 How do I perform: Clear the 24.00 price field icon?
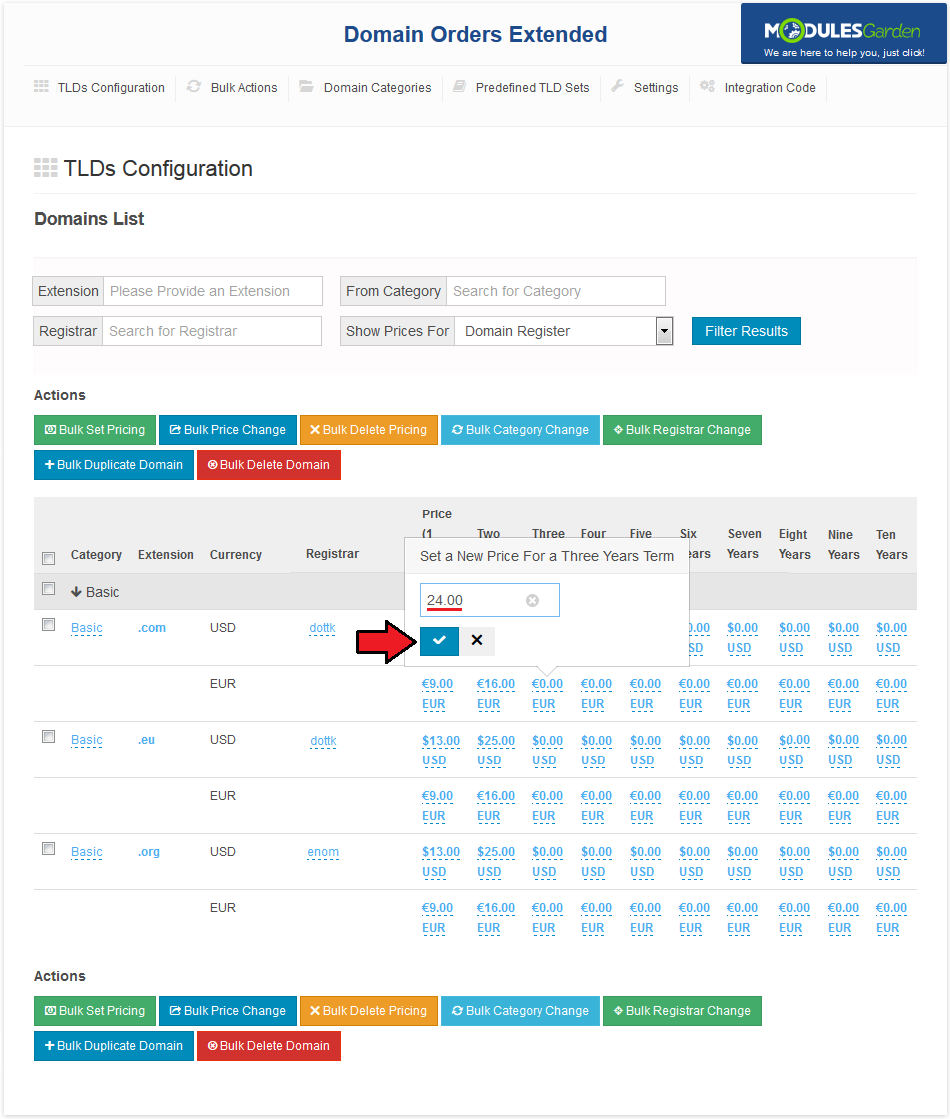pos(532,600)
